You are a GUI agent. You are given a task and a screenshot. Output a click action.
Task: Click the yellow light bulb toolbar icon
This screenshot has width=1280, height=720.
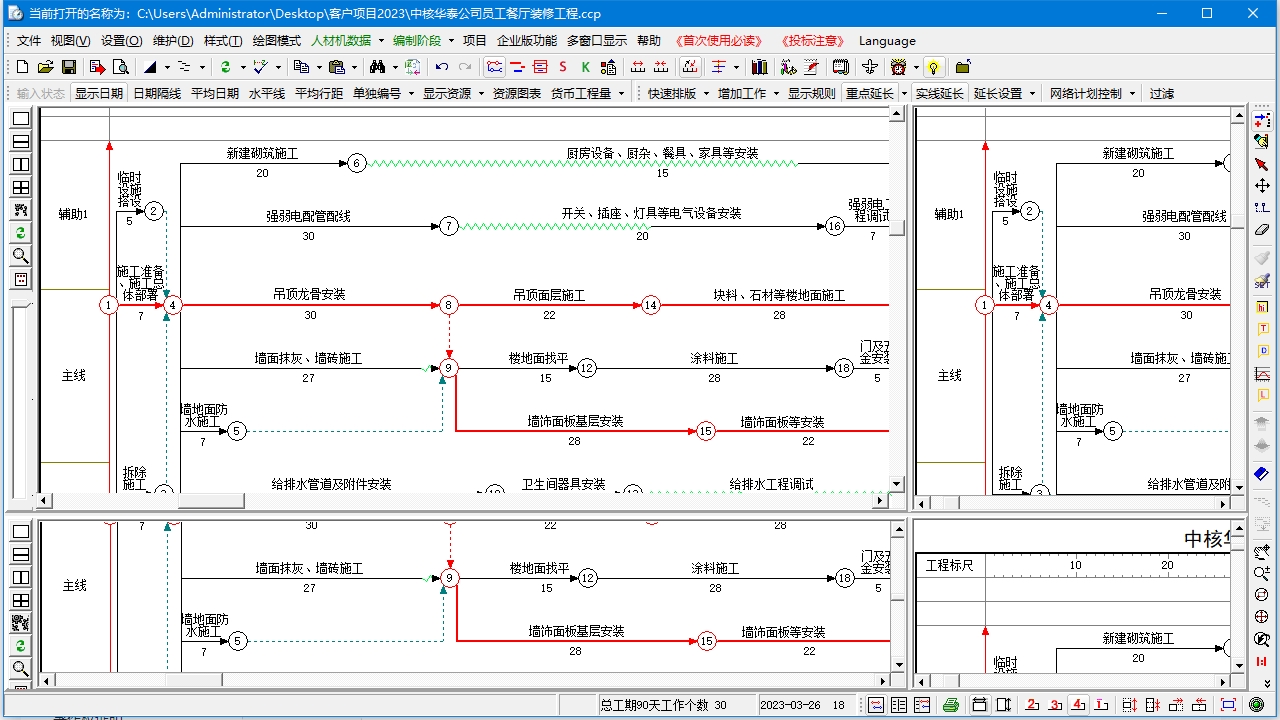click(934, 66)
